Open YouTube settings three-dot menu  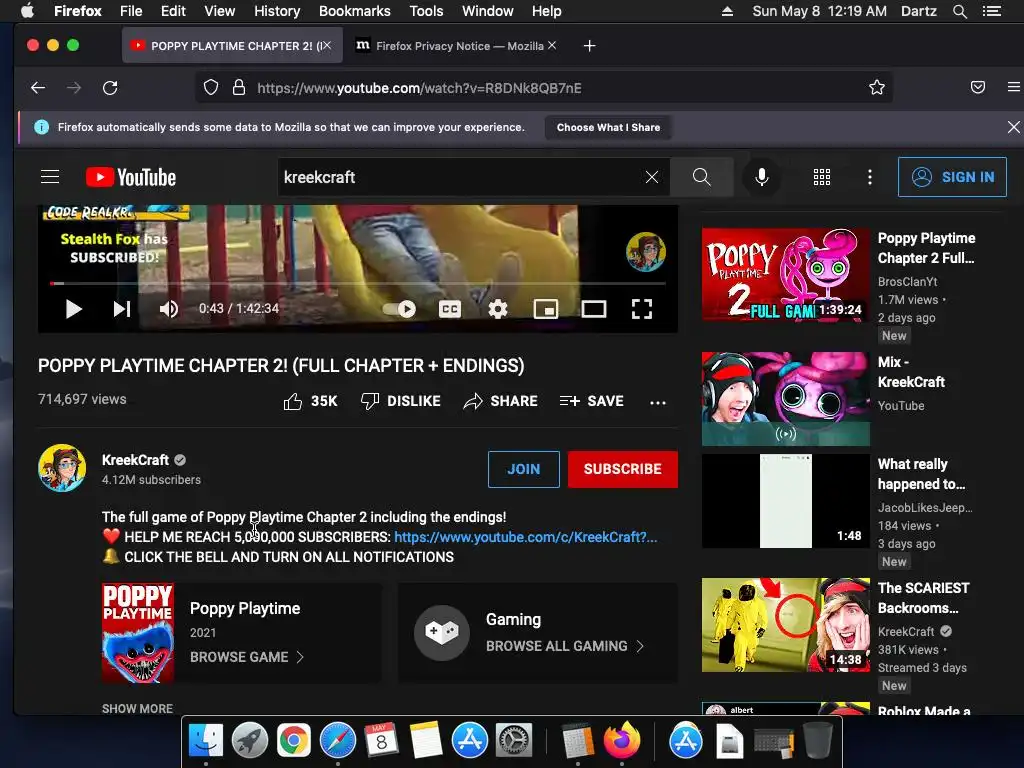[869, 177]
